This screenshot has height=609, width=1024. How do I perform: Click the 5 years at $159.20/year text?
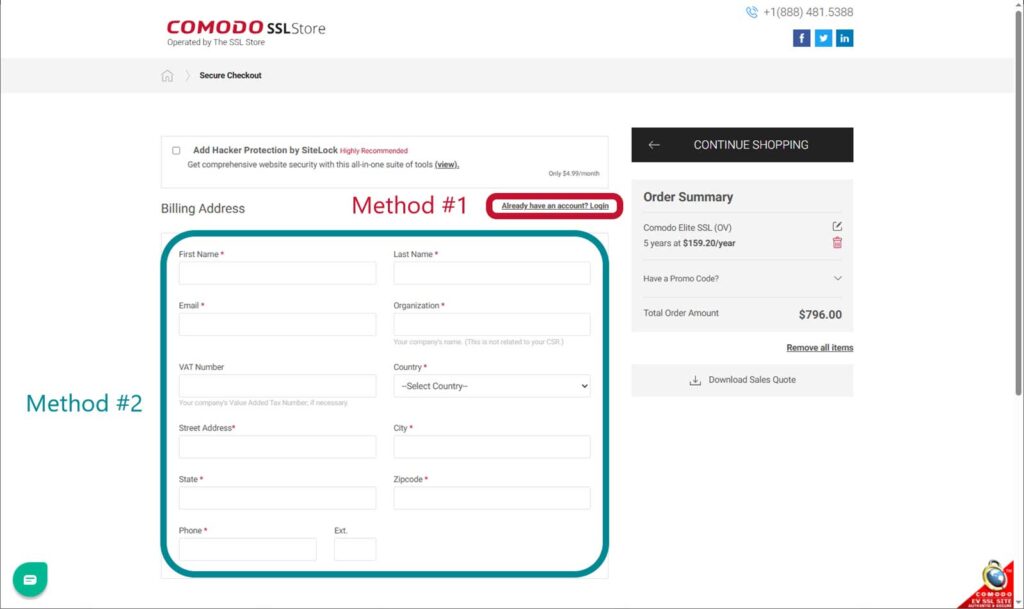(689, 243)
